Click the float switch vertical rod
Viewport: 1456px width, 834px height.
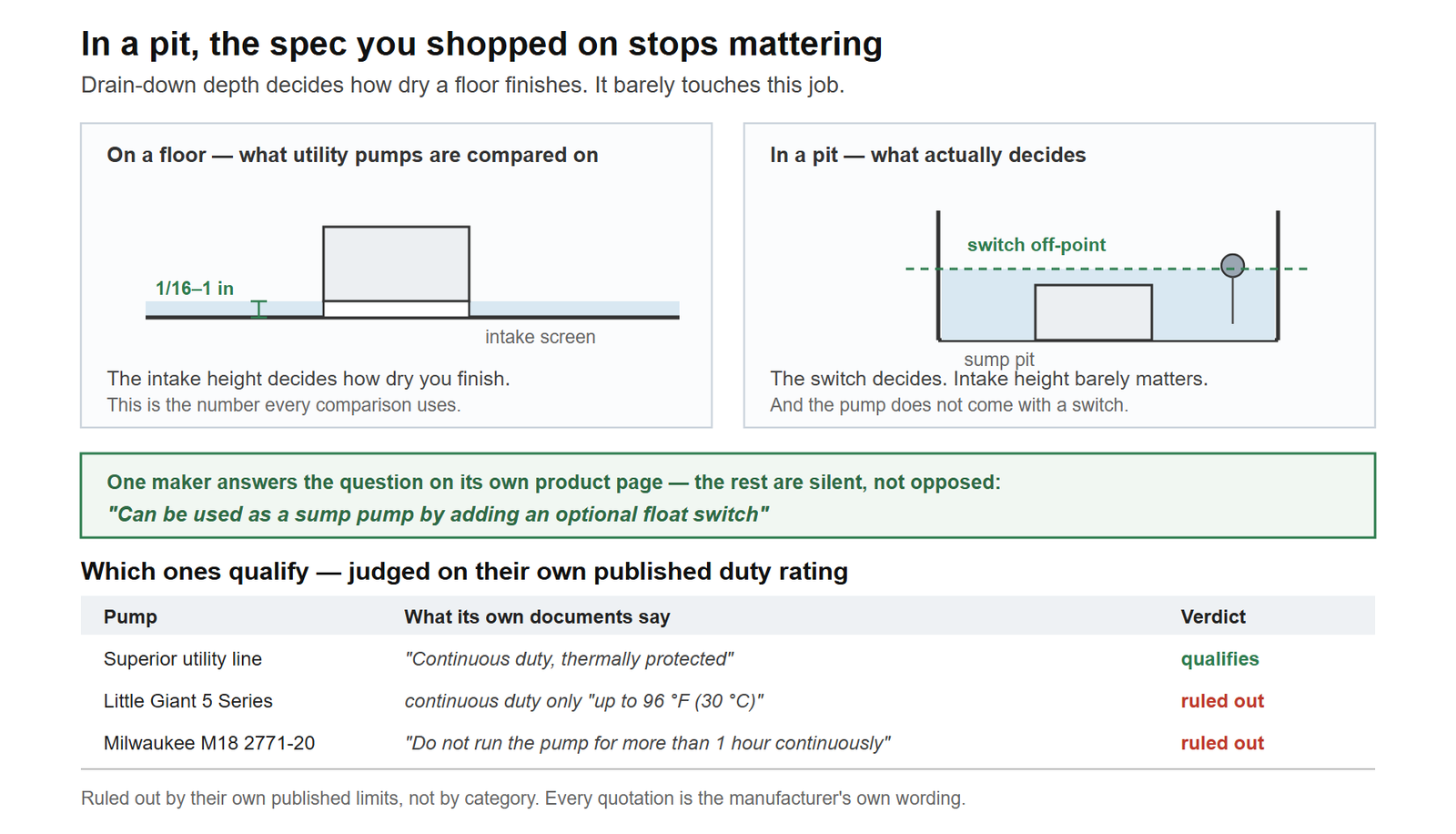point(1233,300)
